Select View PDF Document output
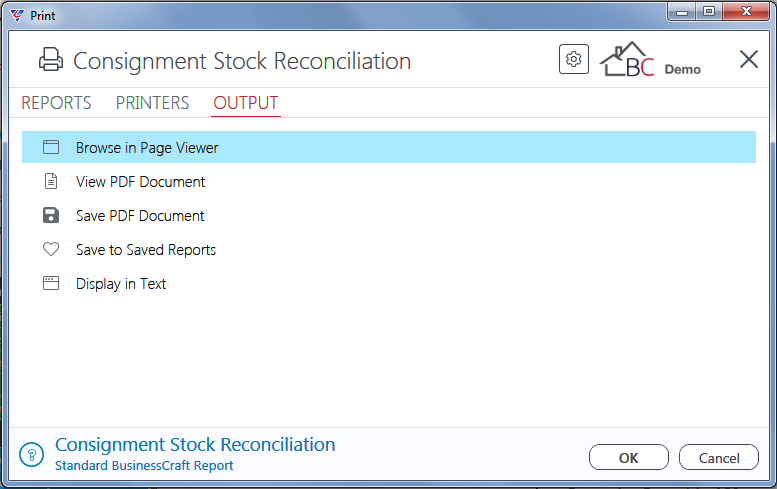This screenshot has width=777, height=489. 140,182
